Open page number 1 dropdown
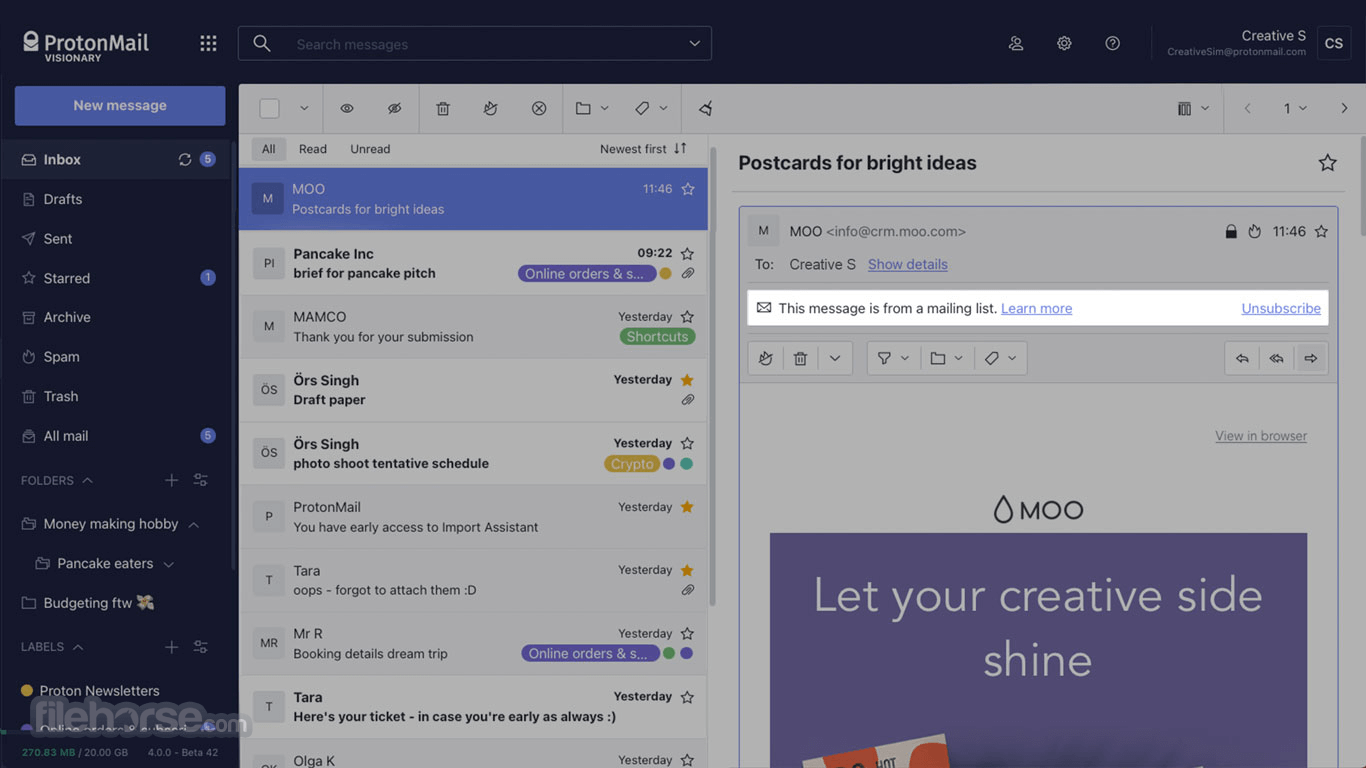Viewport: 1366px width, 768px height. (1295, 108)
